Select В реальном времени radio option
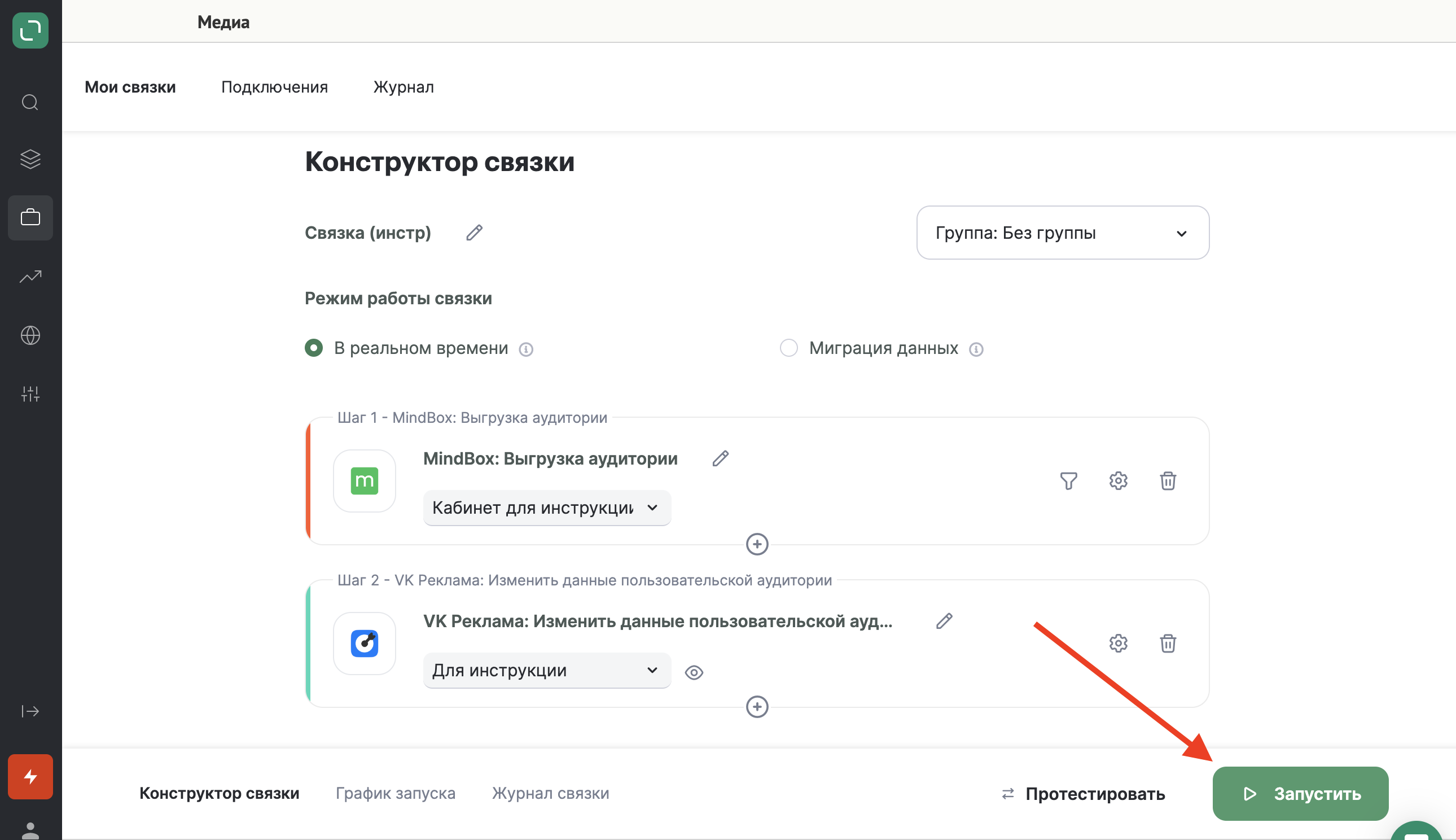The width and height of the screenshot is (1456, 840). [x=314, y=348]
